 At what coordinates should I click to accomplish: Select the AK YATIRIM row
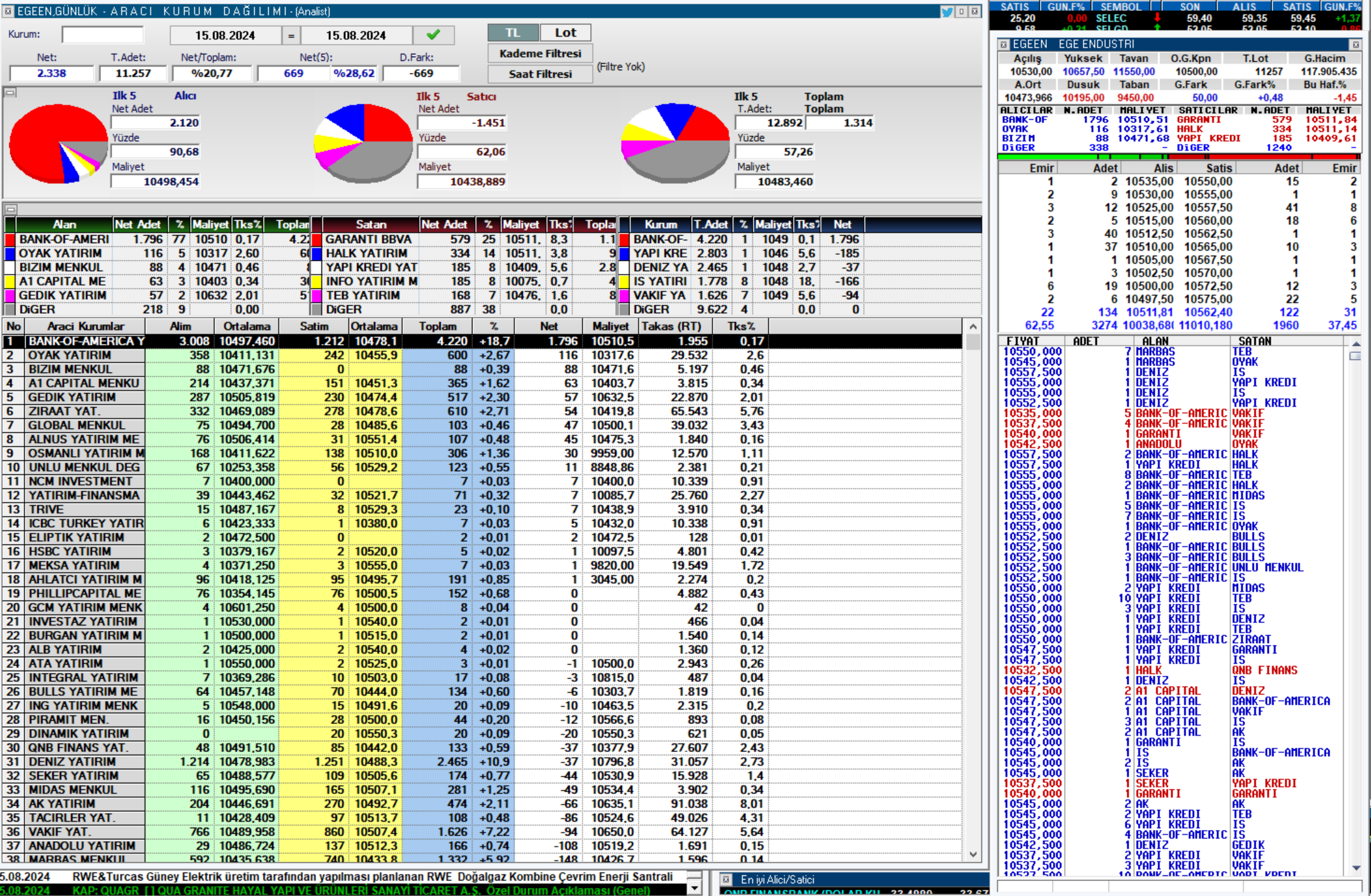coord(482,804)
